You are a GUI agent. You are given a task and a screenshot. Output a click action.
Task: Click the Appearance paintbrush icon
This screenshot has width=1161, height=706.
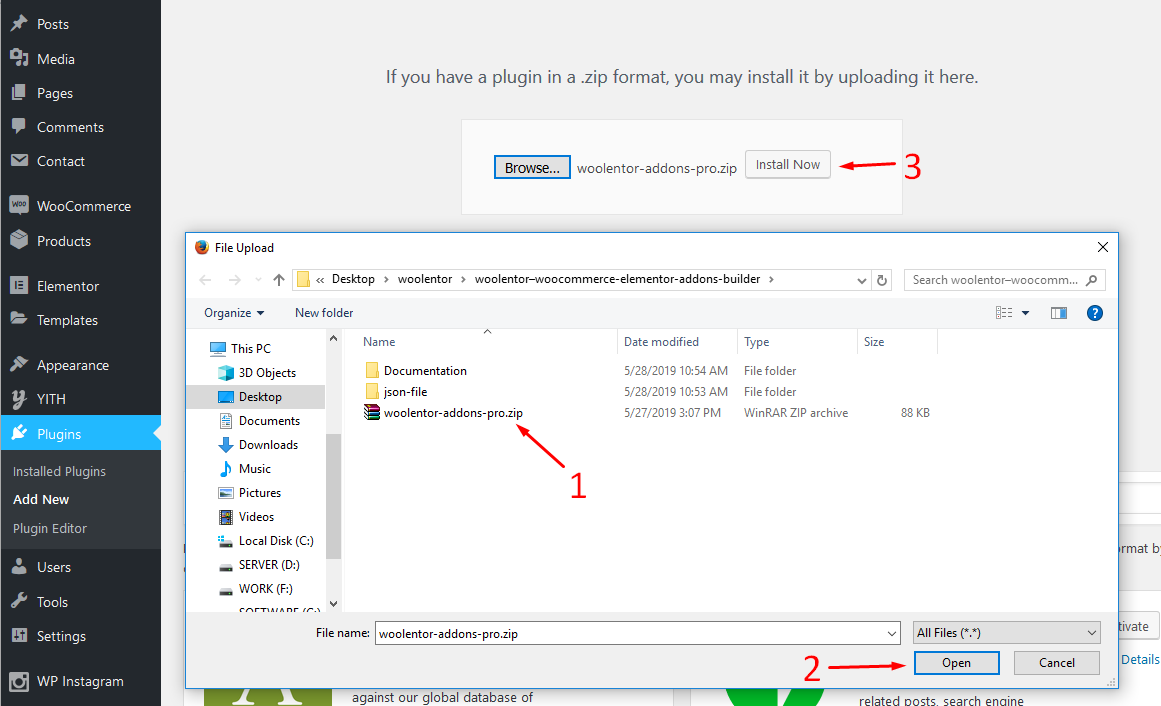click(x=19, y=364)
